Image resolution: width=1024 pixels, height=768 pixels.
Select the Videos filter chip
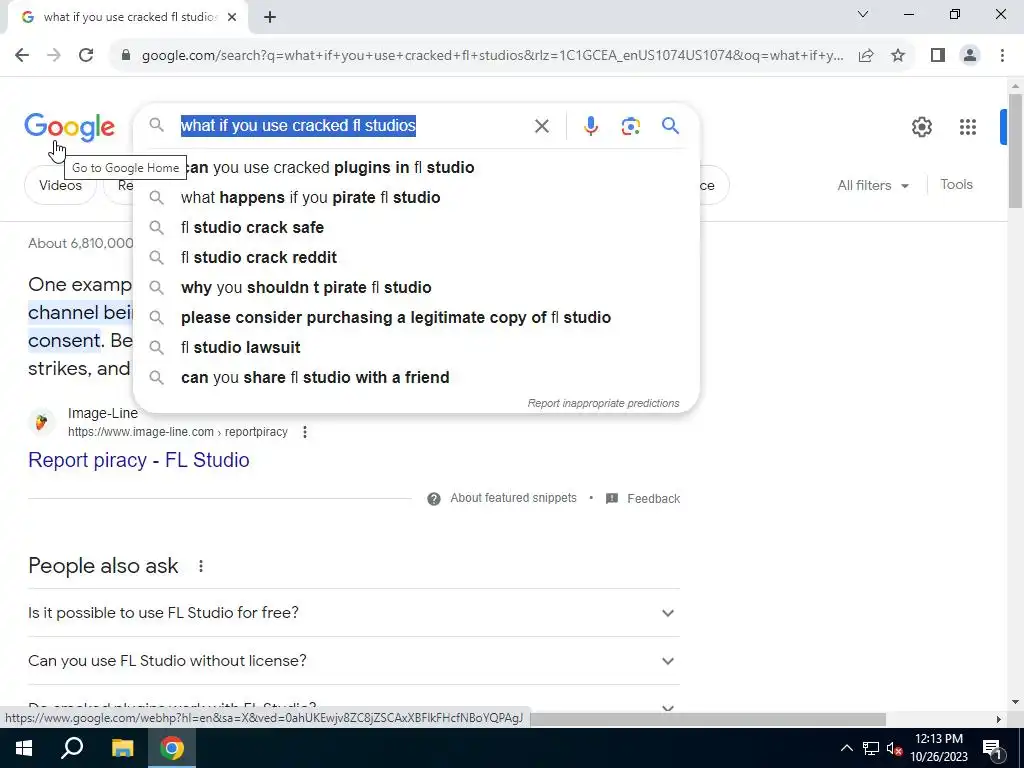60,185
